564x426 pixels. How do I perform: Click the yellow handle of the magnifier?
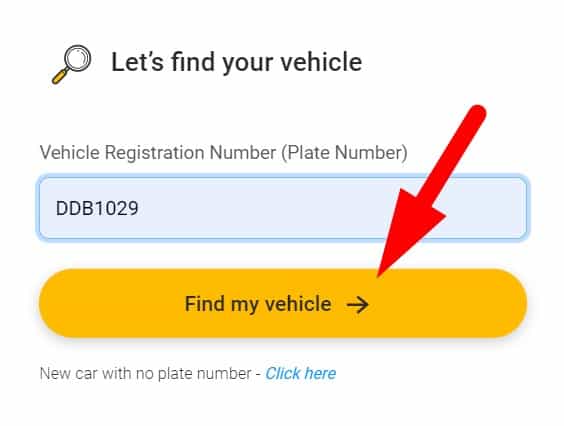[60, 77]
